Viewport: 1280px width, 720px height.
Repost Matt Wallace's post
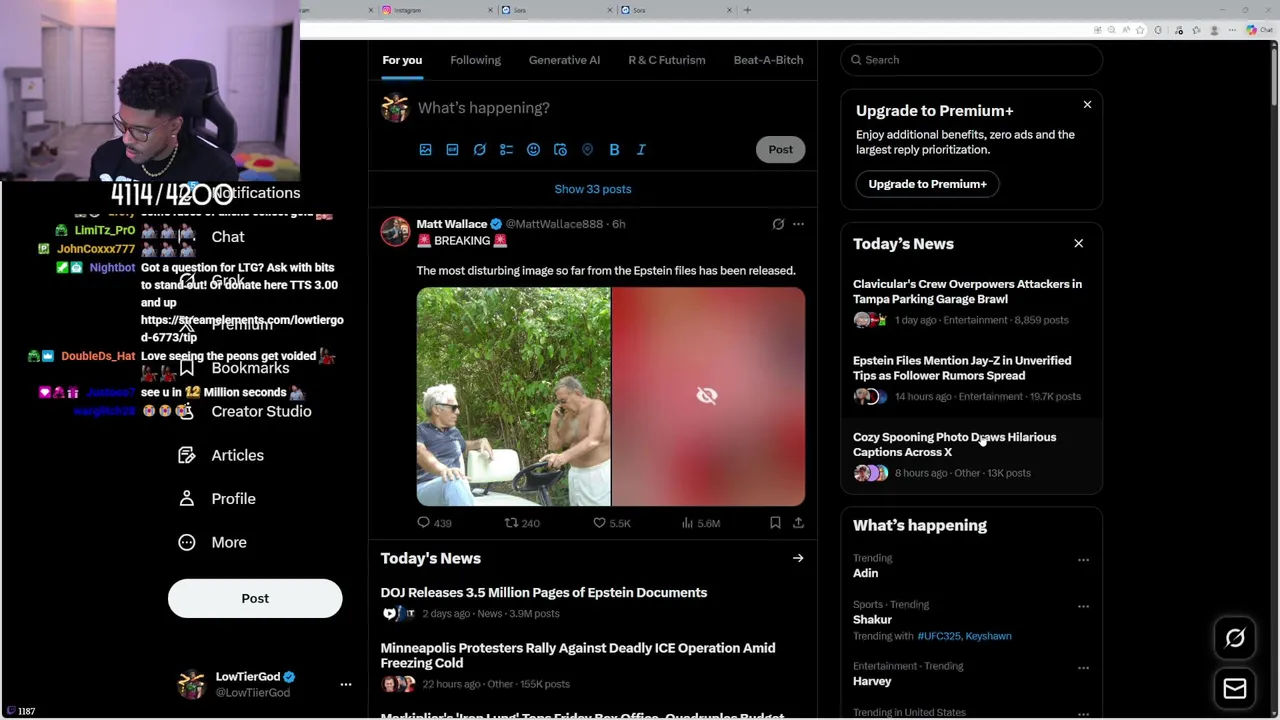coord(522,523)
